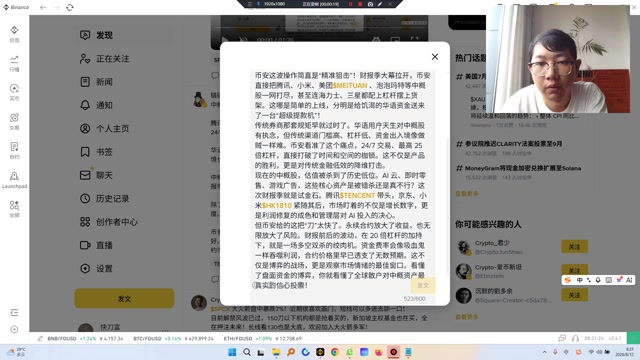640x360 pixels.
Task: Click the circular icon at the bottom of left rail
Action: point(14,329)
